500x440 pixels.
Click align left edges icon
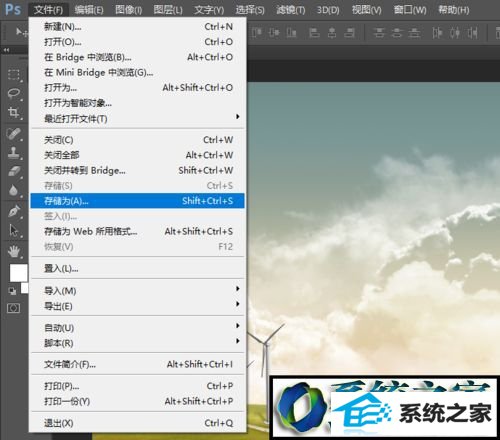tap(314, 33)
